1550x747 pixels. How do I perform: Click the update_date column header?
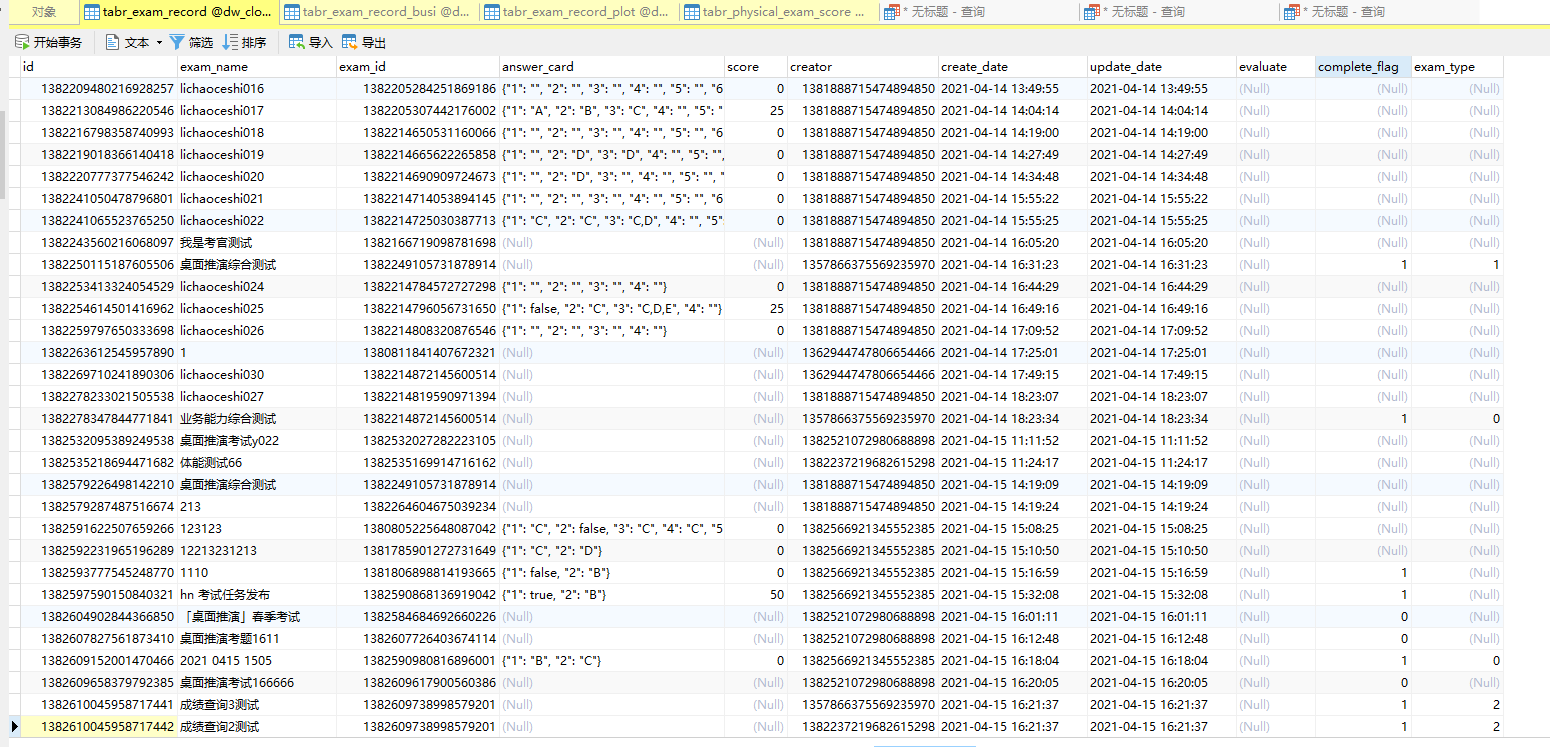click(1161, 67)
